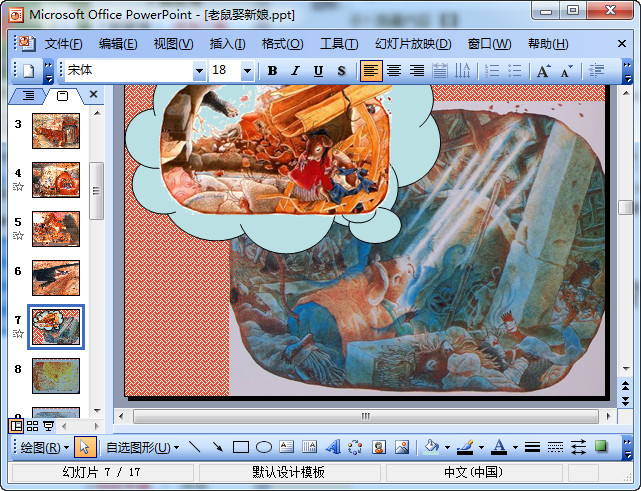Click the Change text direction icon
This screenshot has width=641, height=491.
463,71
